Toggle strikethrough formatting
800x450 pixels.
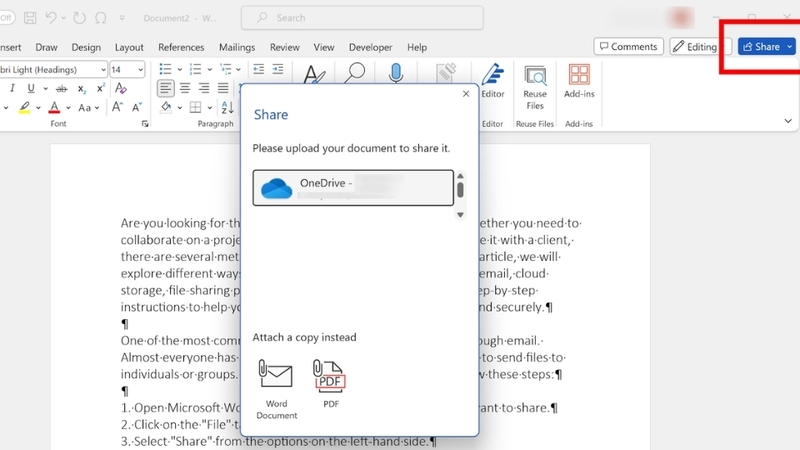coord(61,88)
